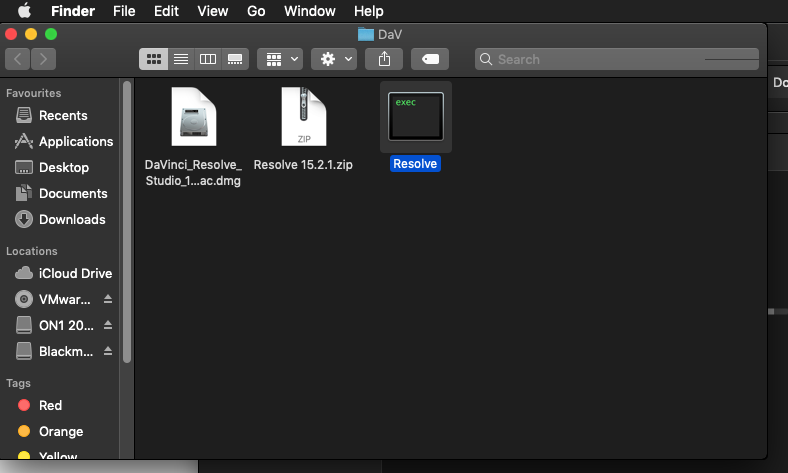Click the Resolve 15.2.1.zip file name
This screenshot has height=473, width=788.
pos(303,165)
